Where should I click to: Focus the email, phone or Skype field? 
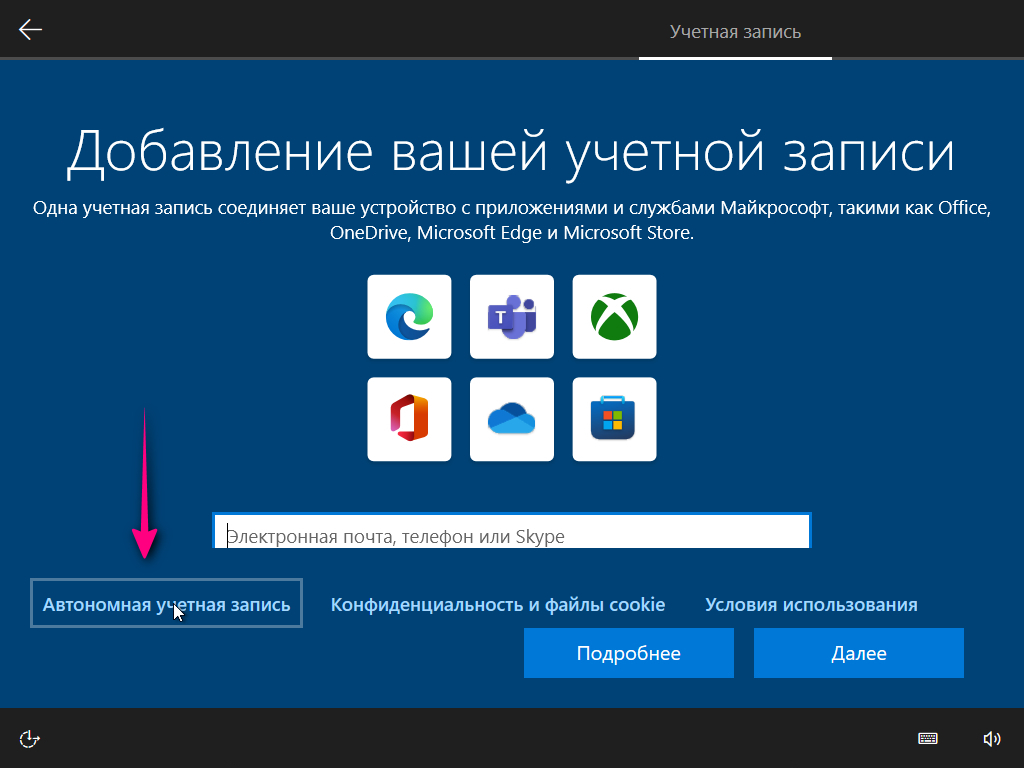point(511,536)
